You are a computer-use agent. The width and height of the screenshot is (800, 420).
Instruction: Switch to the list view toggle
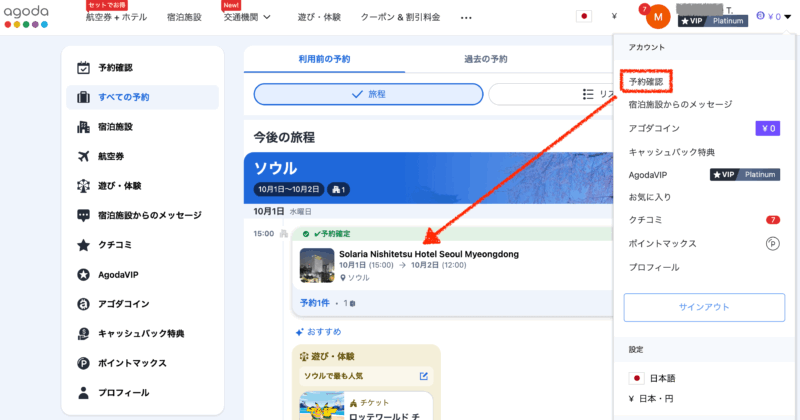(551, 94)
